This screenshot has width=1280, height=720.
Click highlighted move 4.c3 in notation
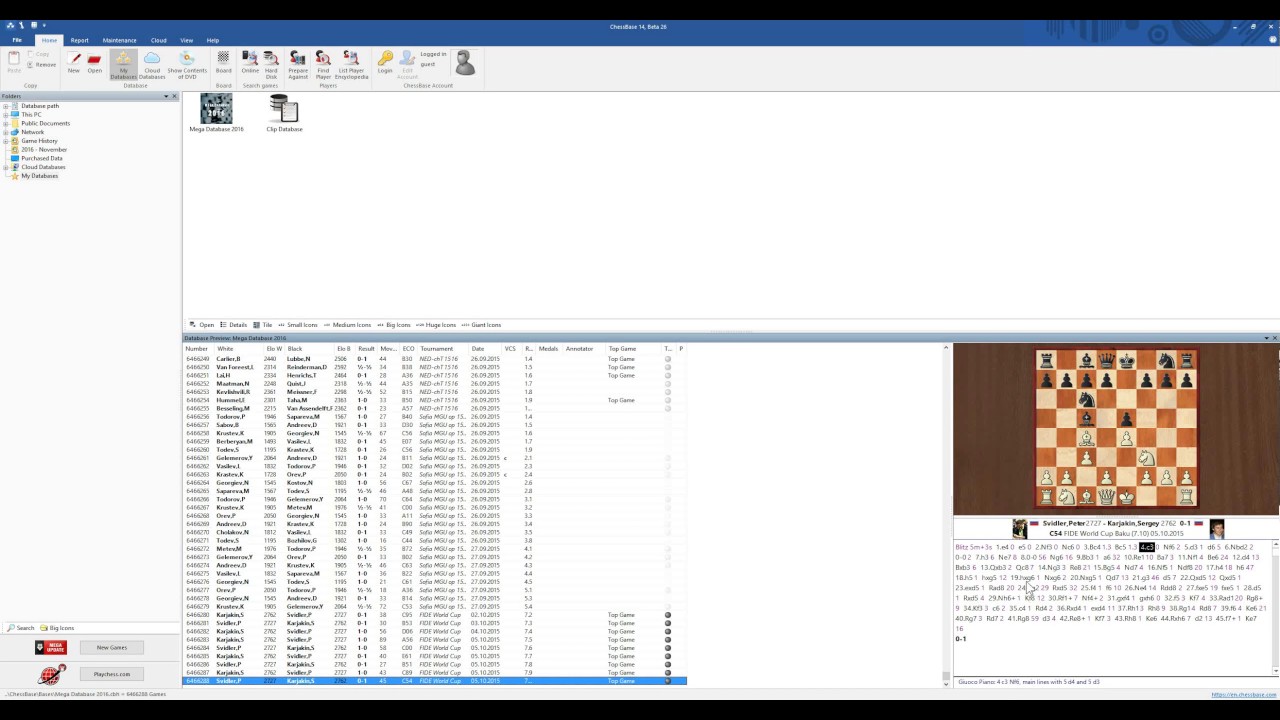pyautogui.click(x=1147, y=547)
